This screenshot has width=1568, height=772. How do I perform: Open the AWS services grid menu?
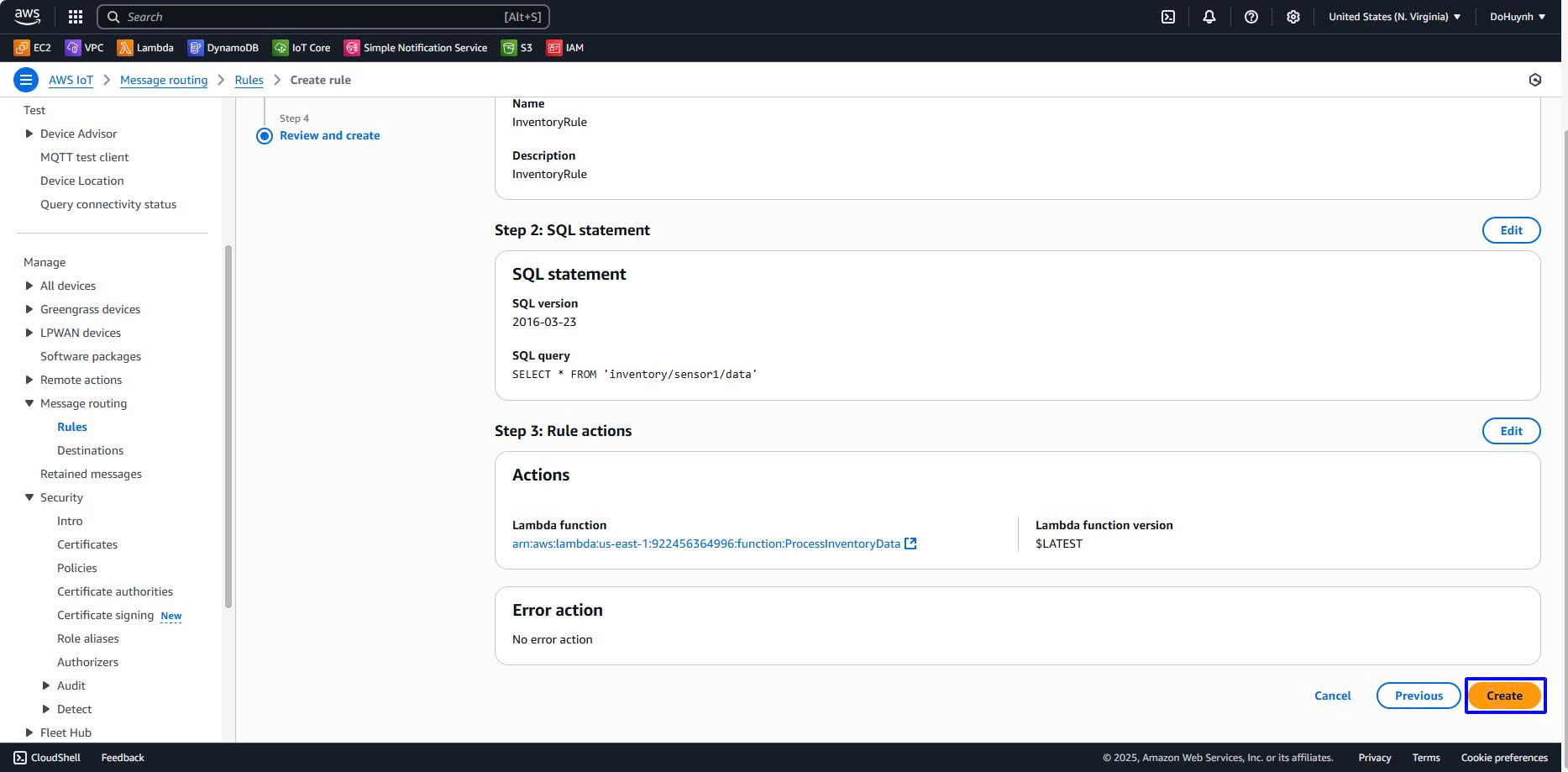click(x=75, y=17)
